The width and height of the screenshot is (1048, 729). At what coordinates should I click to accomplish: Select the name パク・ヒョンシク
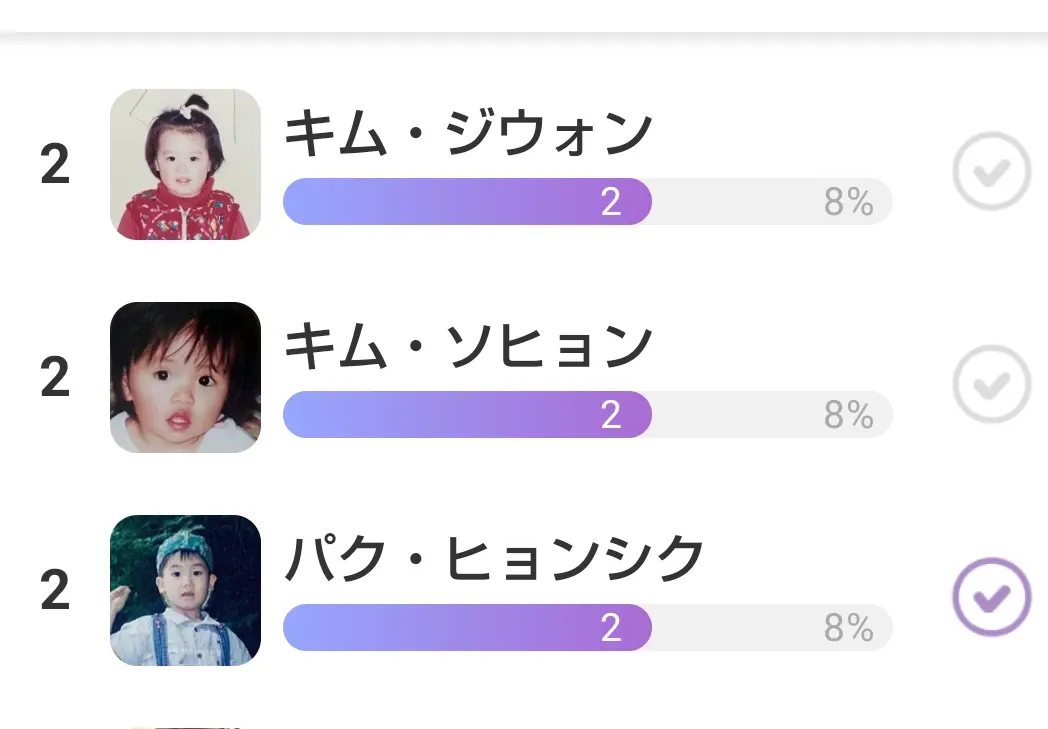point(495,560)
